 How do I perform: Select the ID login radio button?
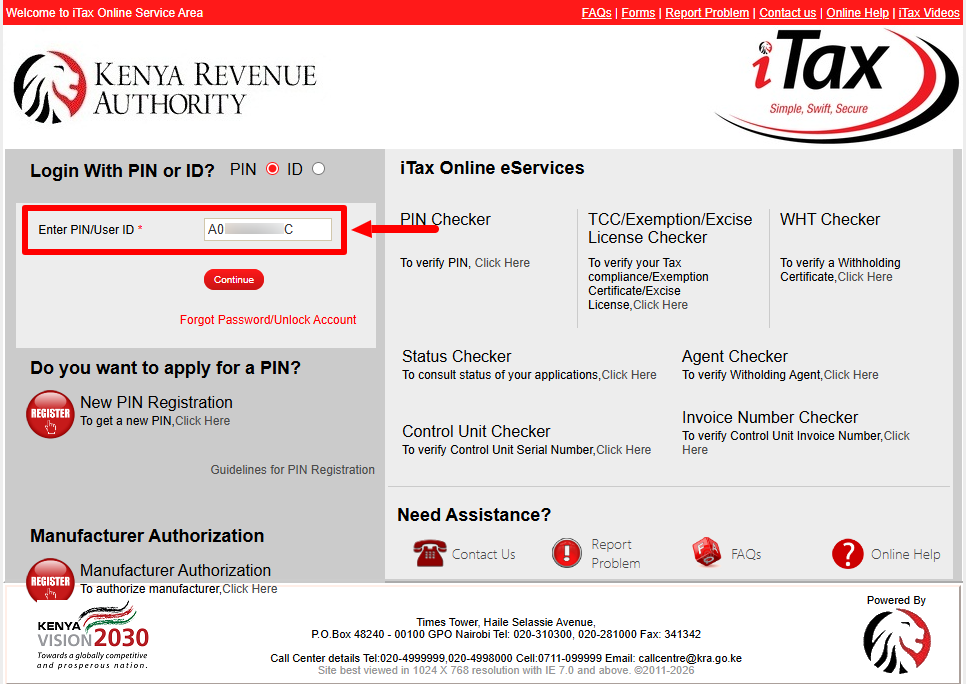click(x=319, y=169)
